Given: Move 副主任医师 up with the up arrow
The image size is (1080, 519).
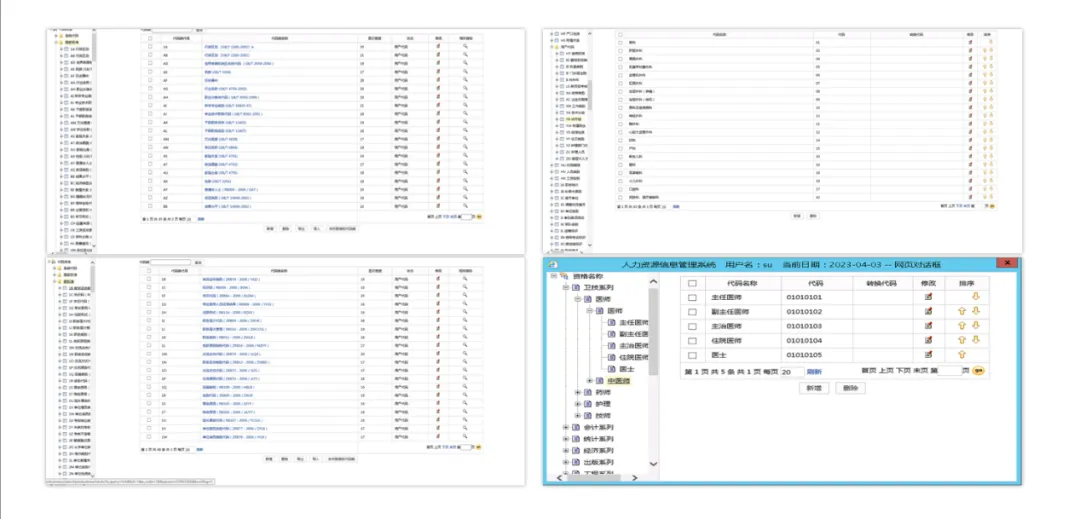Looking at the screenshot, I should [x=962, y=311].
